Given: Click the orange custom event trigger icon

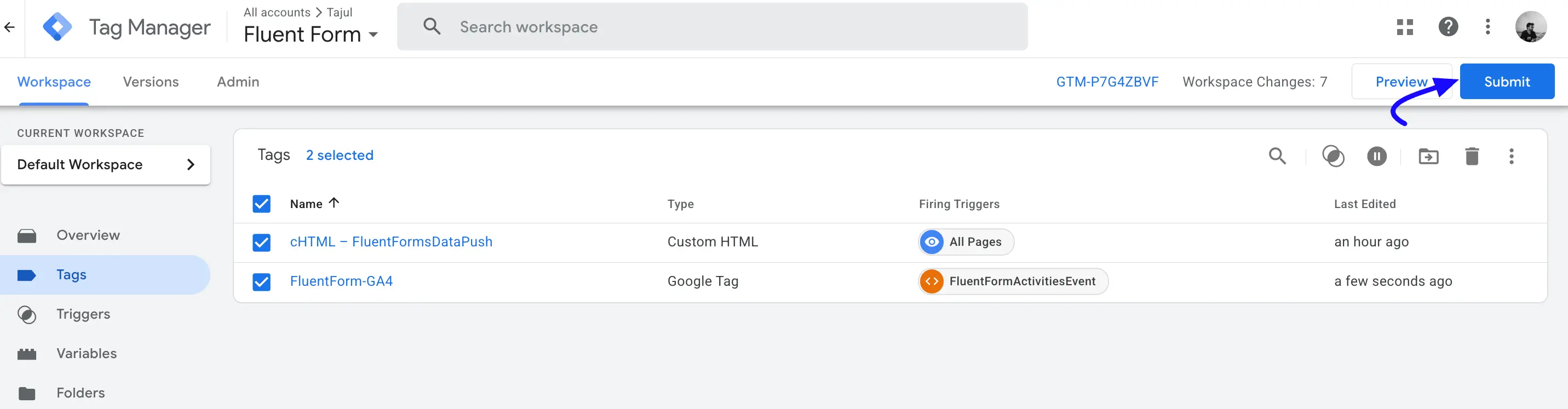Looking at the screenshot, I should click(931, 281).
